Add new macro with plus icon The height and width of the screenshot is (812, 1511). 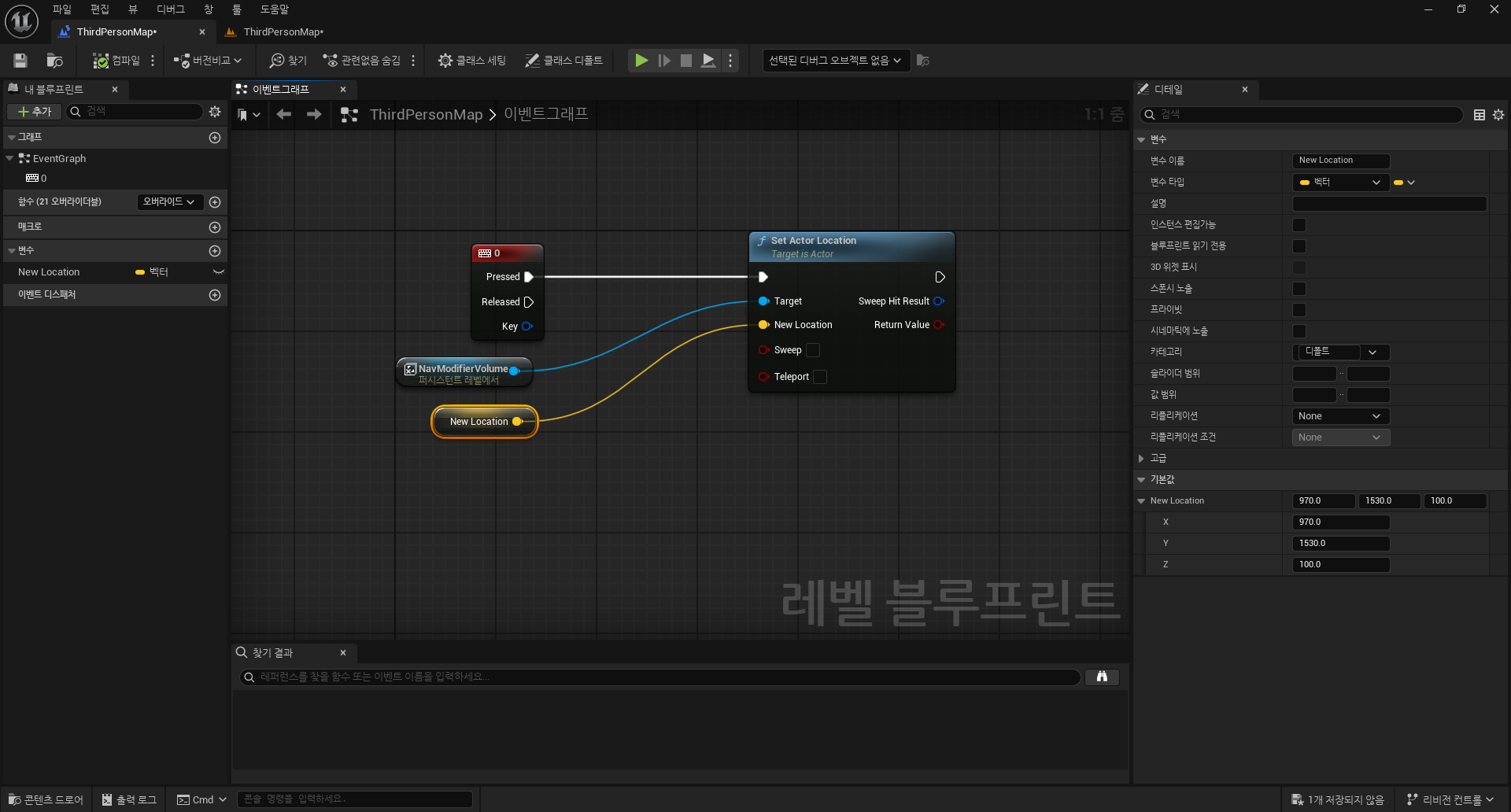(215, 227)
